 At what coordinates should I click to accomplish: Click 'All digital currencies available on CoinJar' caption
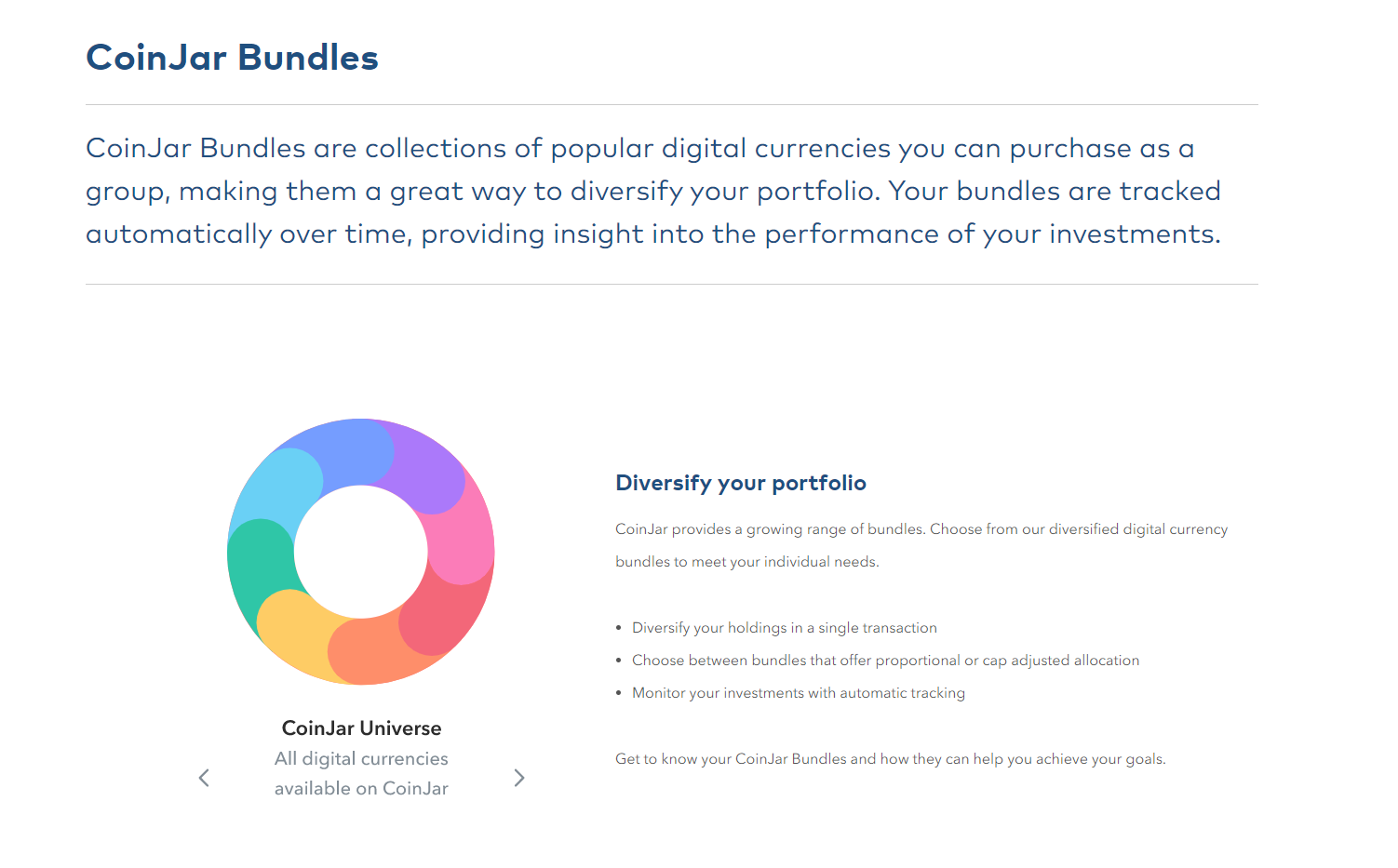pos(361,773)
